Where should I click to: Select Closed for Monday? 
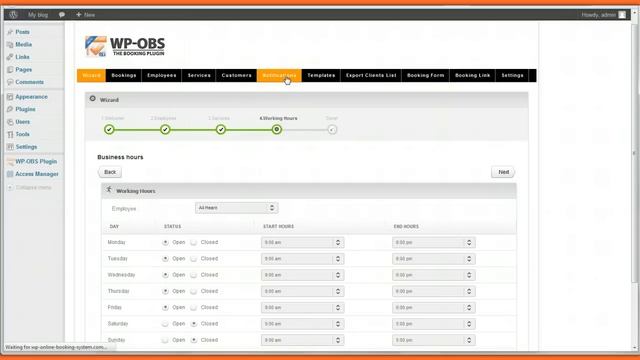pos(193,242)
